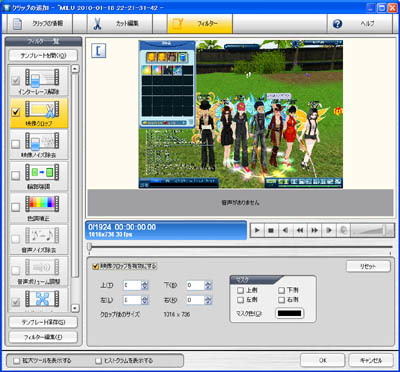
Task: Click the テンプレート保存 button
Action: coord(43,322)
